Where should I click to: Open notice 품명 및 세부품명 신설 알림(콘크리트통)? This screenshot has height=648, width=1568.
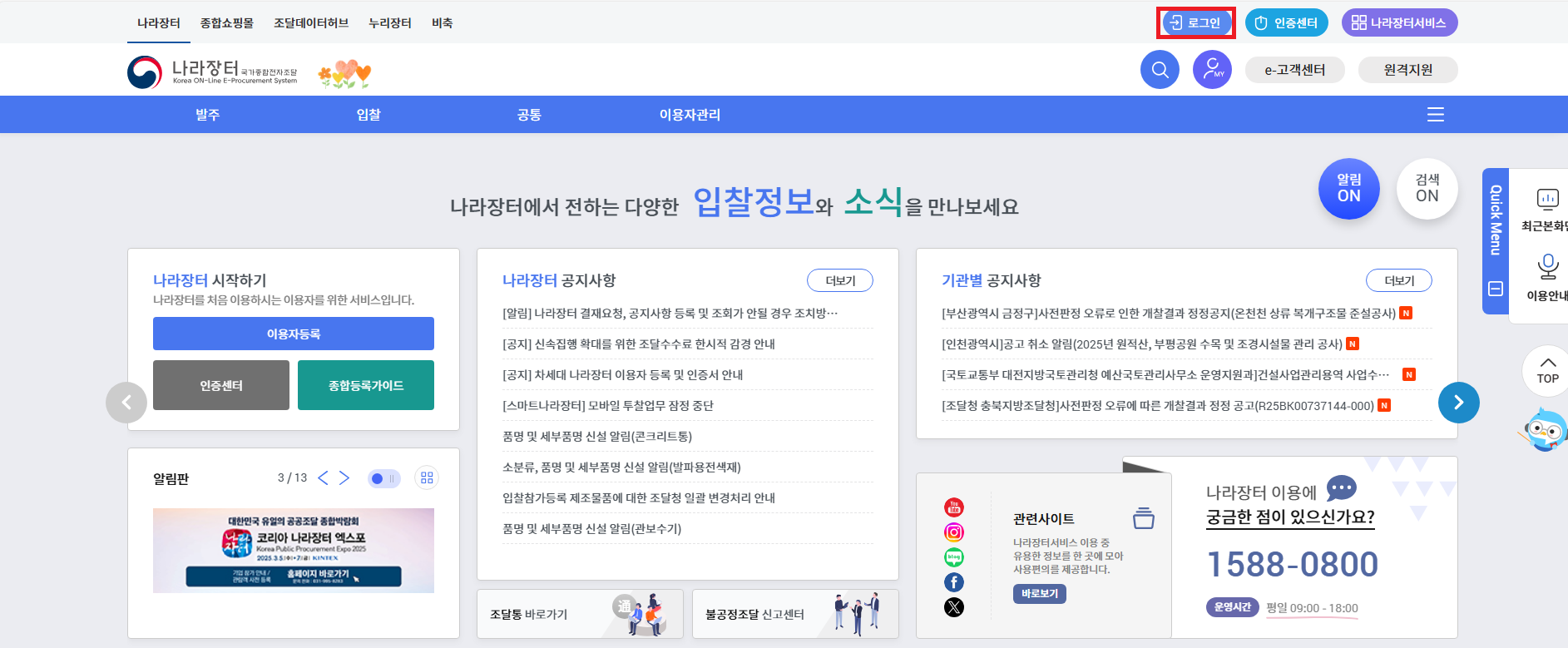(597, 436)
